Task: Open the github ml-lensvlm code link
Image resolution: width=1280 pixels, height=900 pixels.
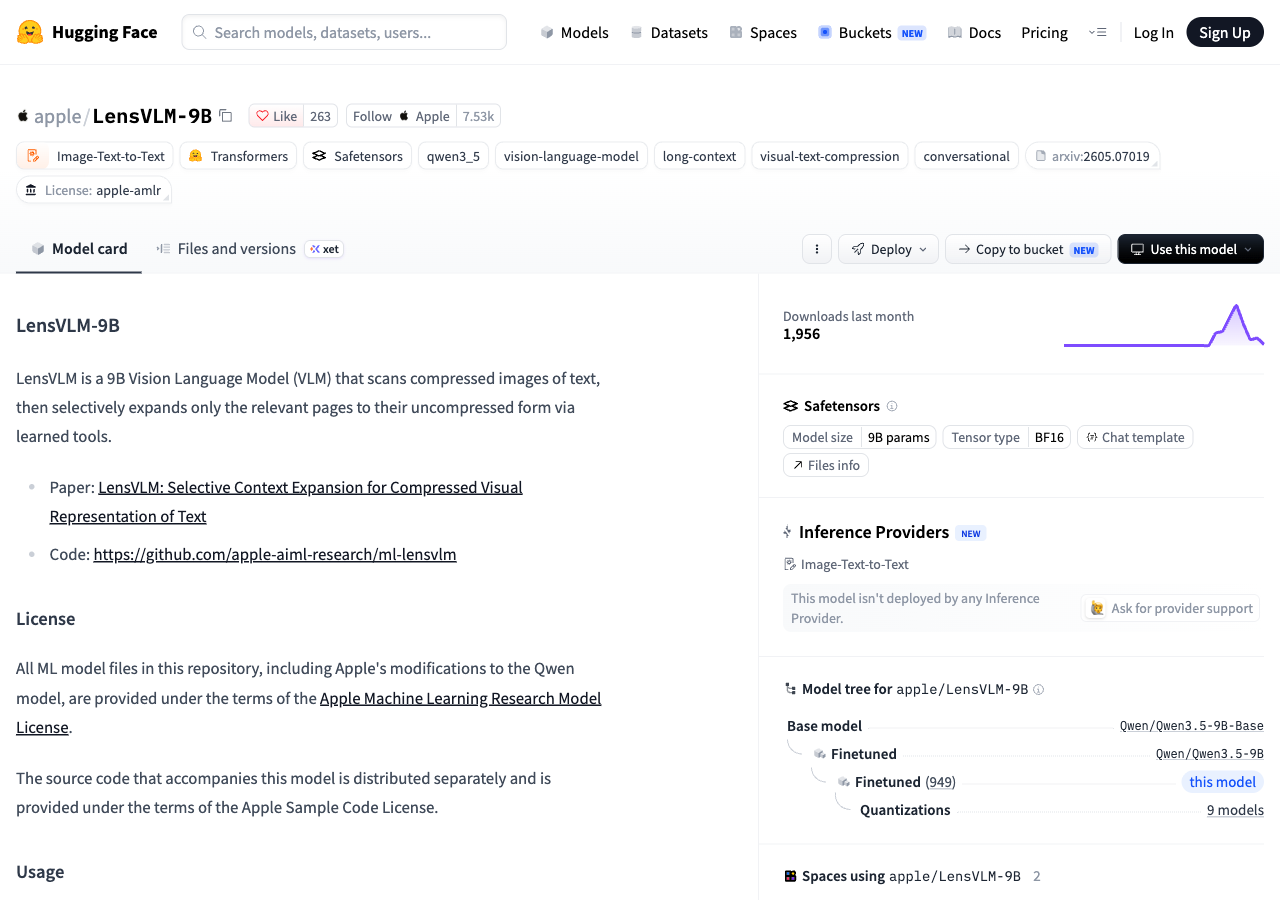Action: [x=275, y=554]
